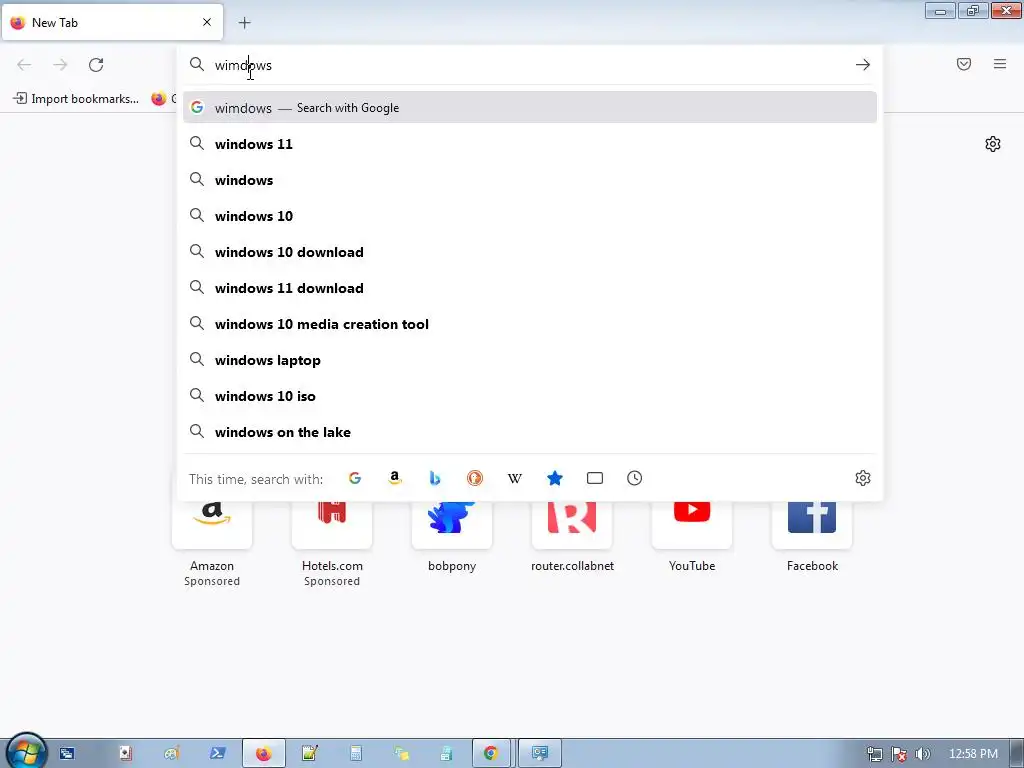Image resolution: width=1024 pixels, height=768 pixels.
Task: Pick 'windows 10 download' suggestion
Action: (530, 251)
